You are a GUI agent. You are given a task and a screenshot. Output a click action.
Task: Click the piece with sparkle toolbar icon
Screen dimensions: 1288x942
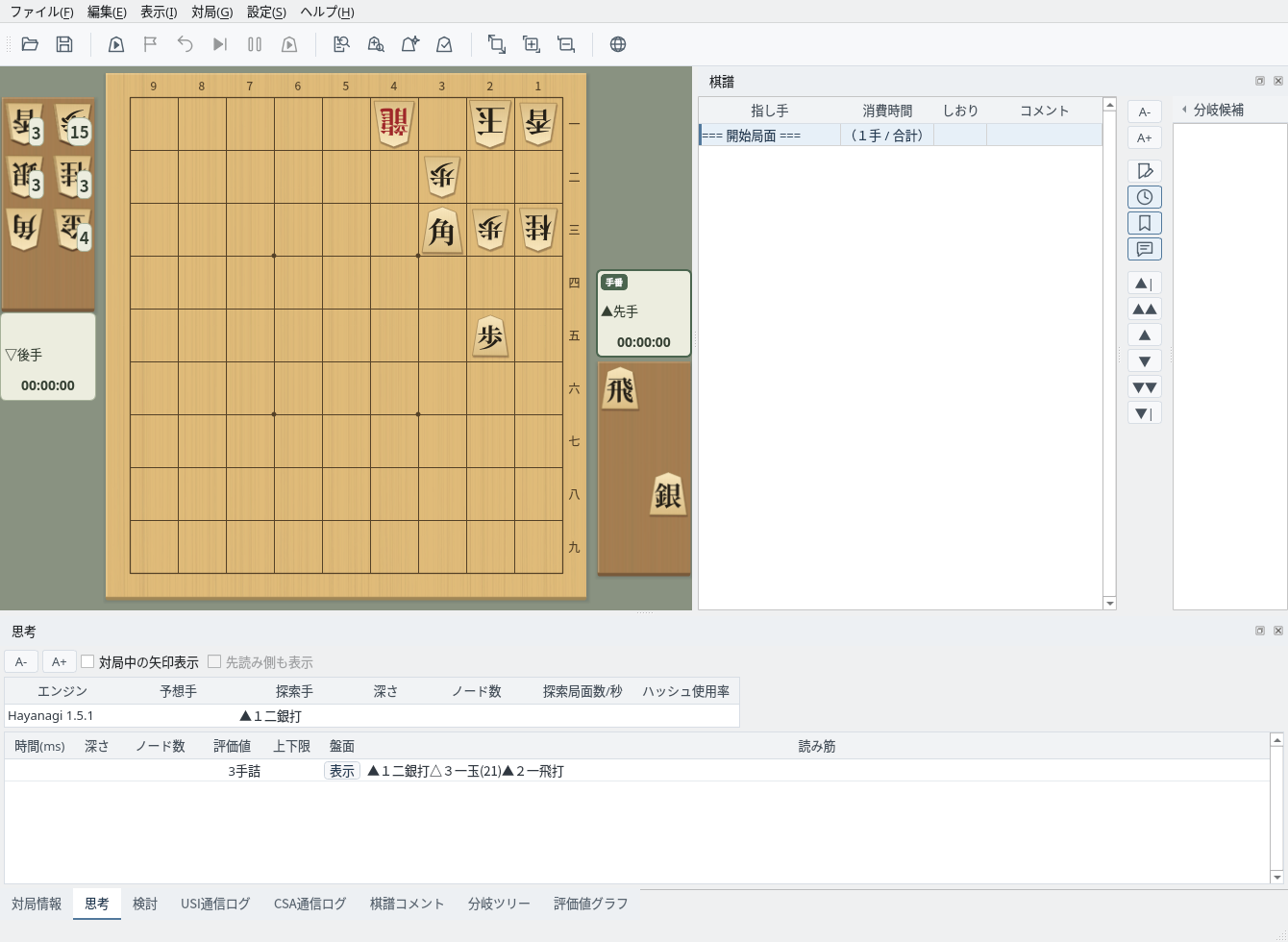(x=410, y=44)
